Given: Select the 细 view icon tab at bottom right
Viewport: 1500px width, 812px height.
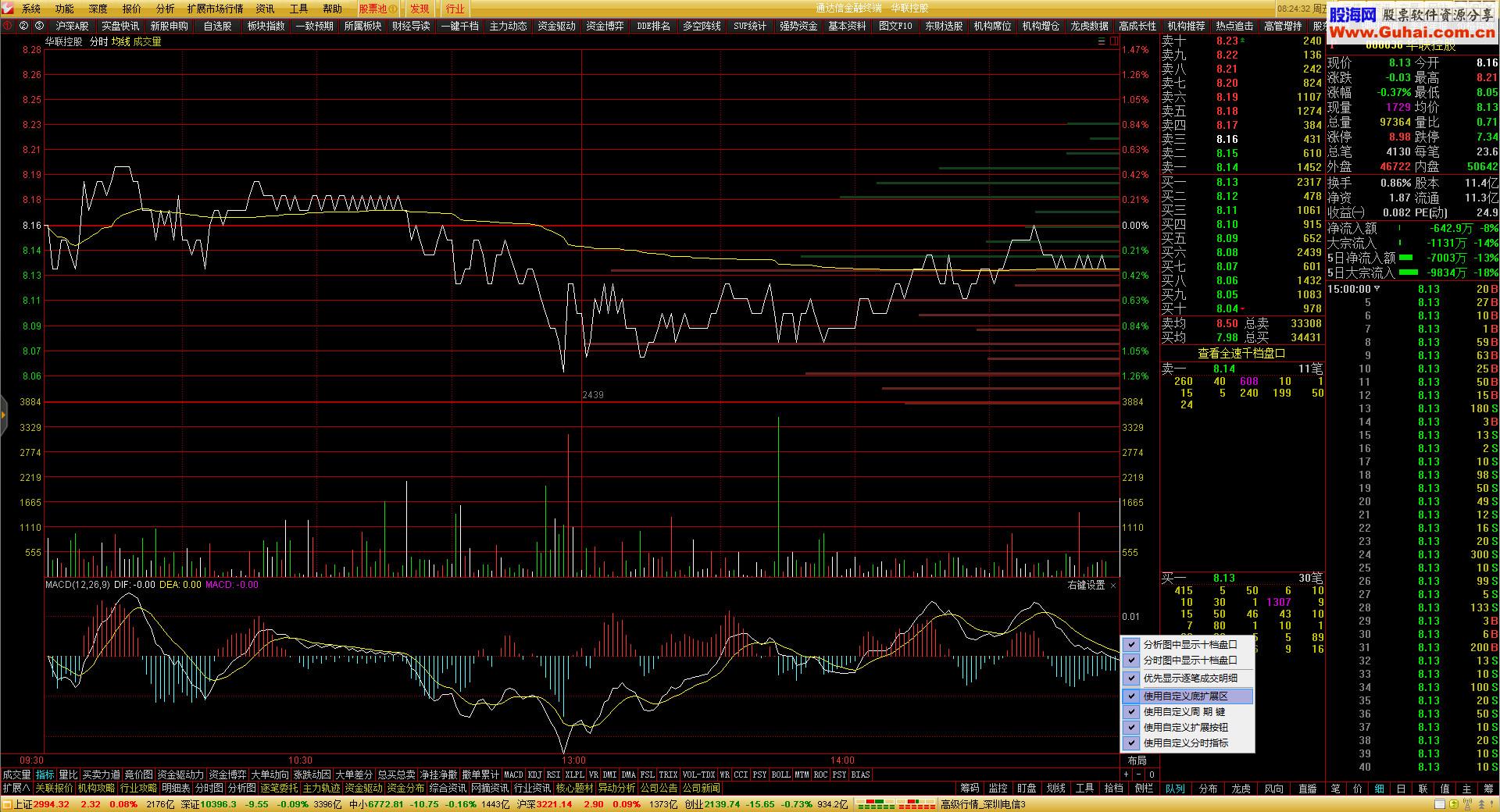Looking at the screenshot, I should coord(1380,789).
